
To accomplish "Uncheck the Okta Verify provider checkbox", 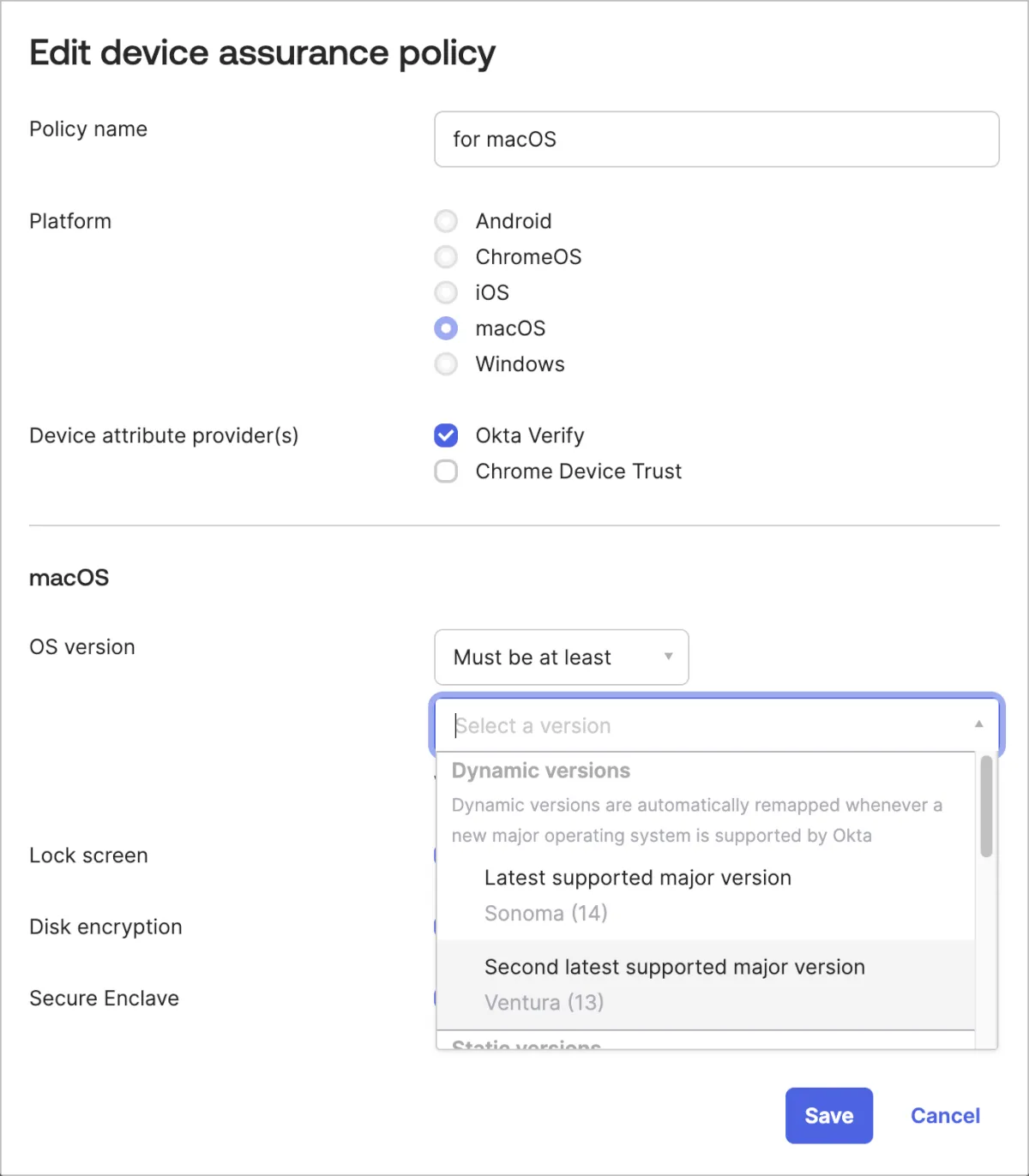I will click(446, 435).
